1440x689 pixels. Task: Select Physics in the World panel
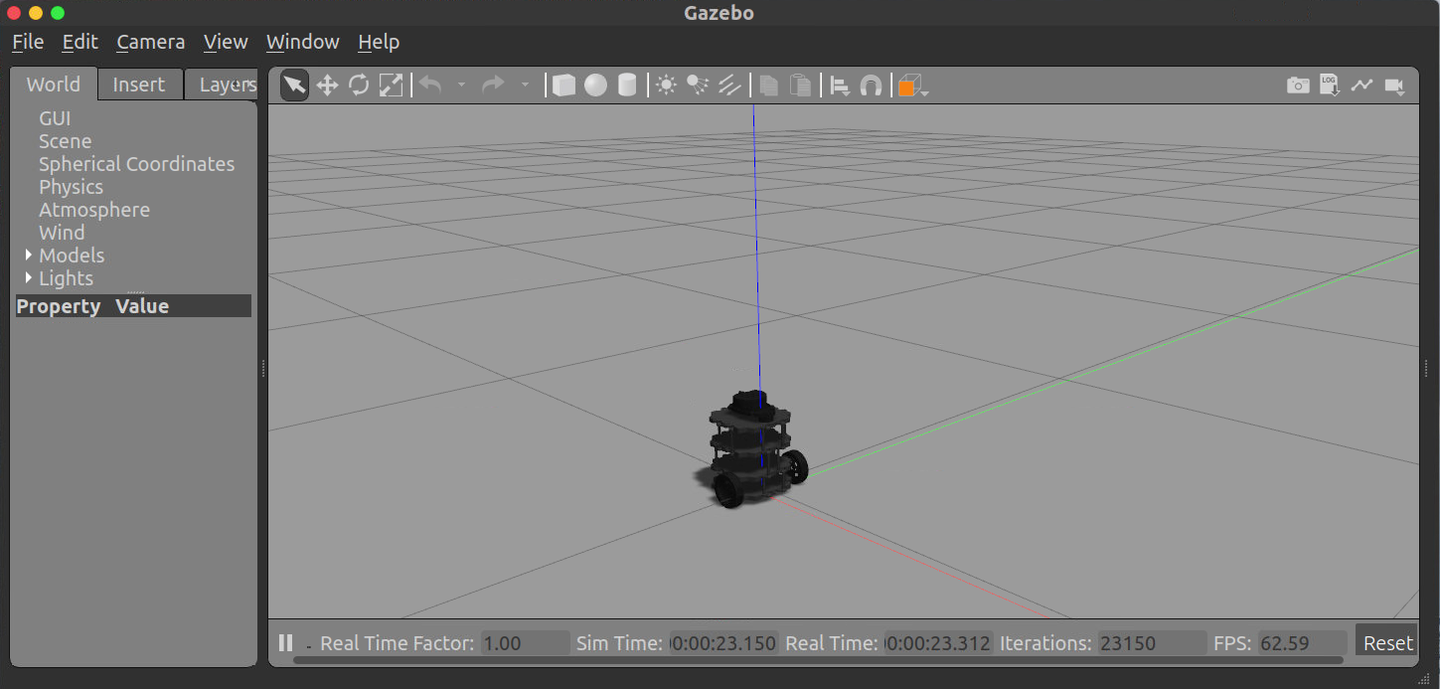(70, 186)
